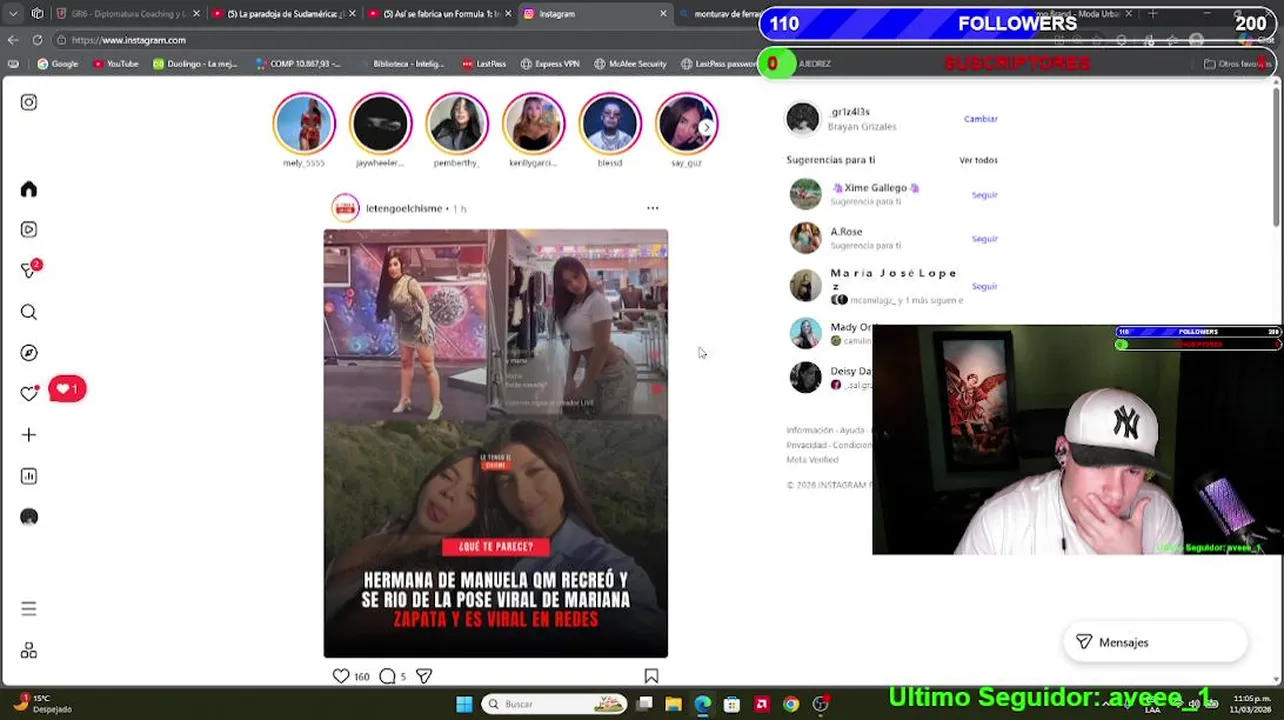Screen dimensions: 1284x720
Task: Open Also from Meta icon
Action: pos(29,651)
